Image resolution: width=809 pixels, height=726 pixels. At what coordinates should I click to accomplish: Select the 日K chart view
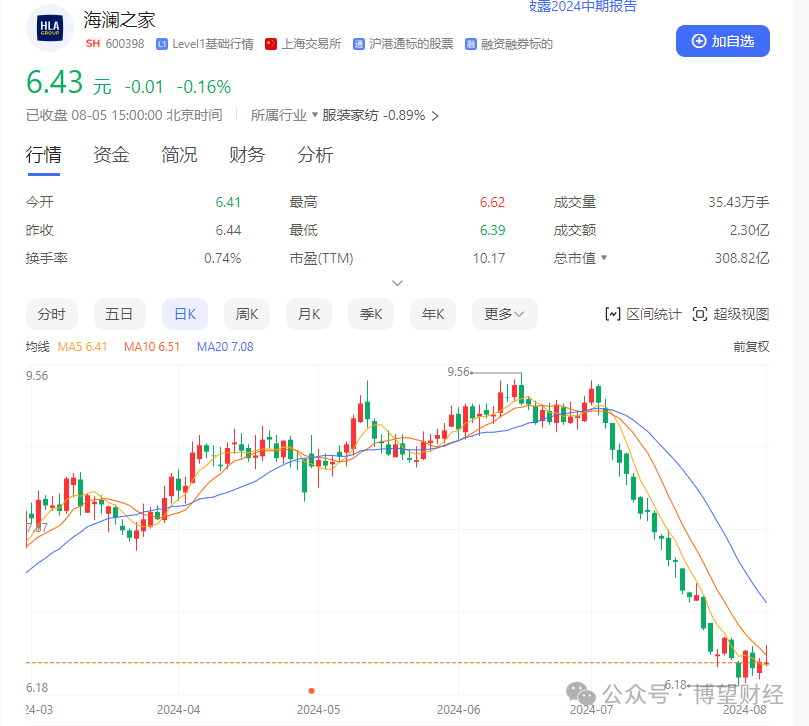coord(185,314)
